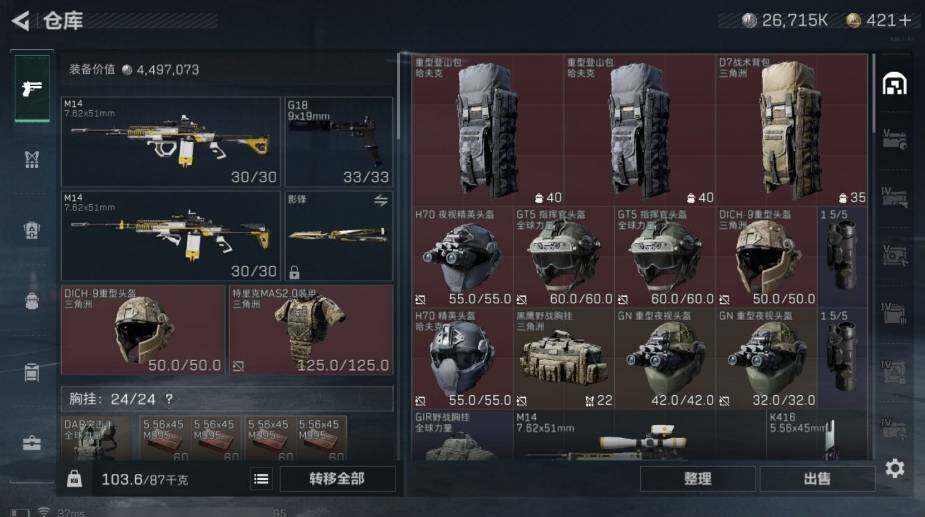The height and width of the screenshot is (517, 925).
Task: Select the weapons pistol tab in left sidebar
Action: 32,89
